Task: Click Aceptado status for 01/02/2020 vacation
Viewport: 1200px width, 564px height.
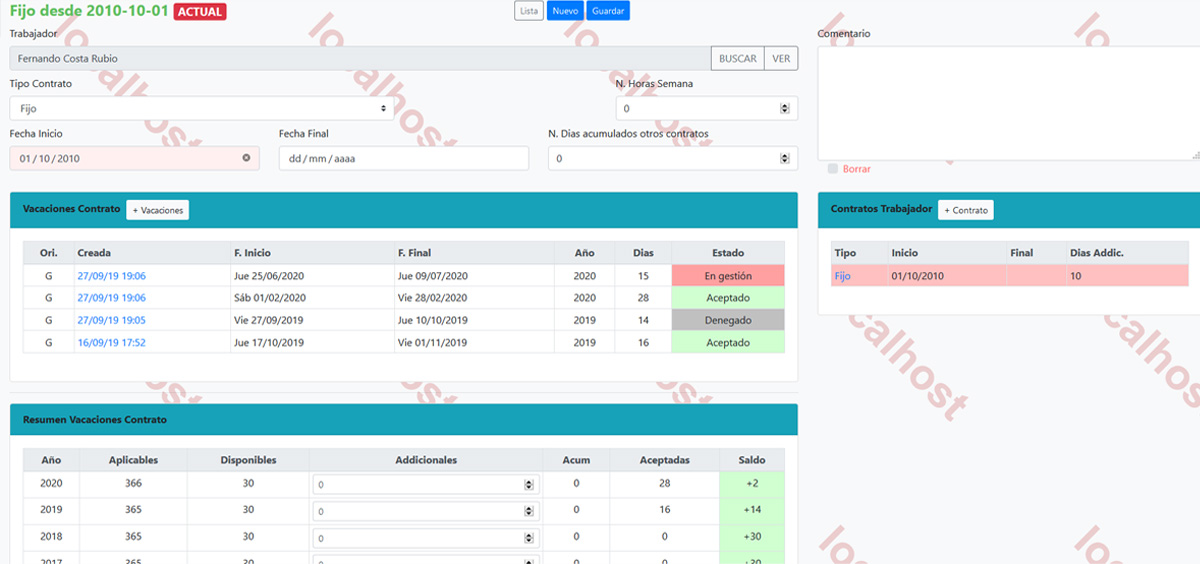Action: pos(728,298)
